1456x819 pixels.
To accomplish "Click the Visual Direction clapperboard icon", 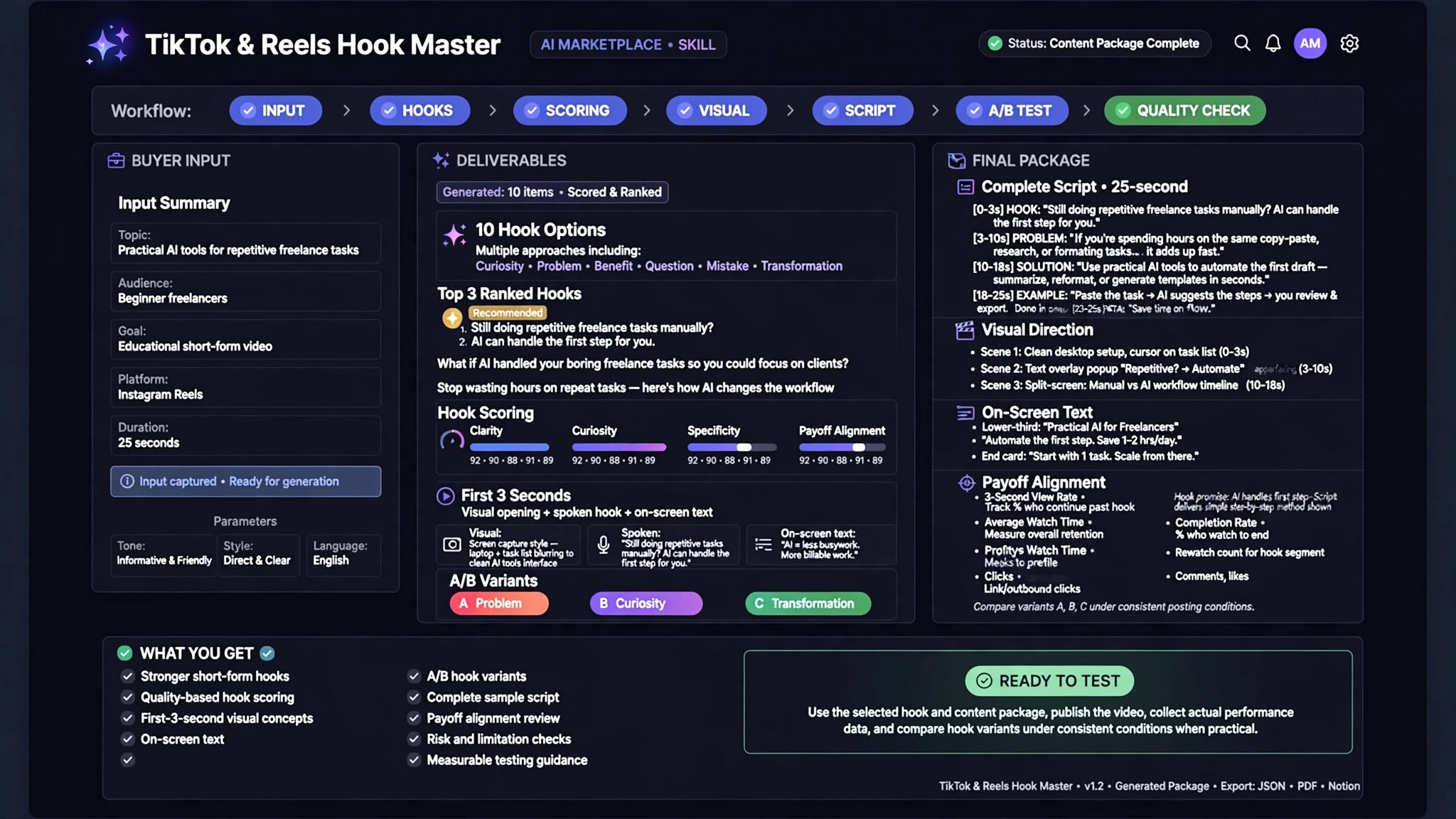I will pyautogui.click(x=965, y=330).
